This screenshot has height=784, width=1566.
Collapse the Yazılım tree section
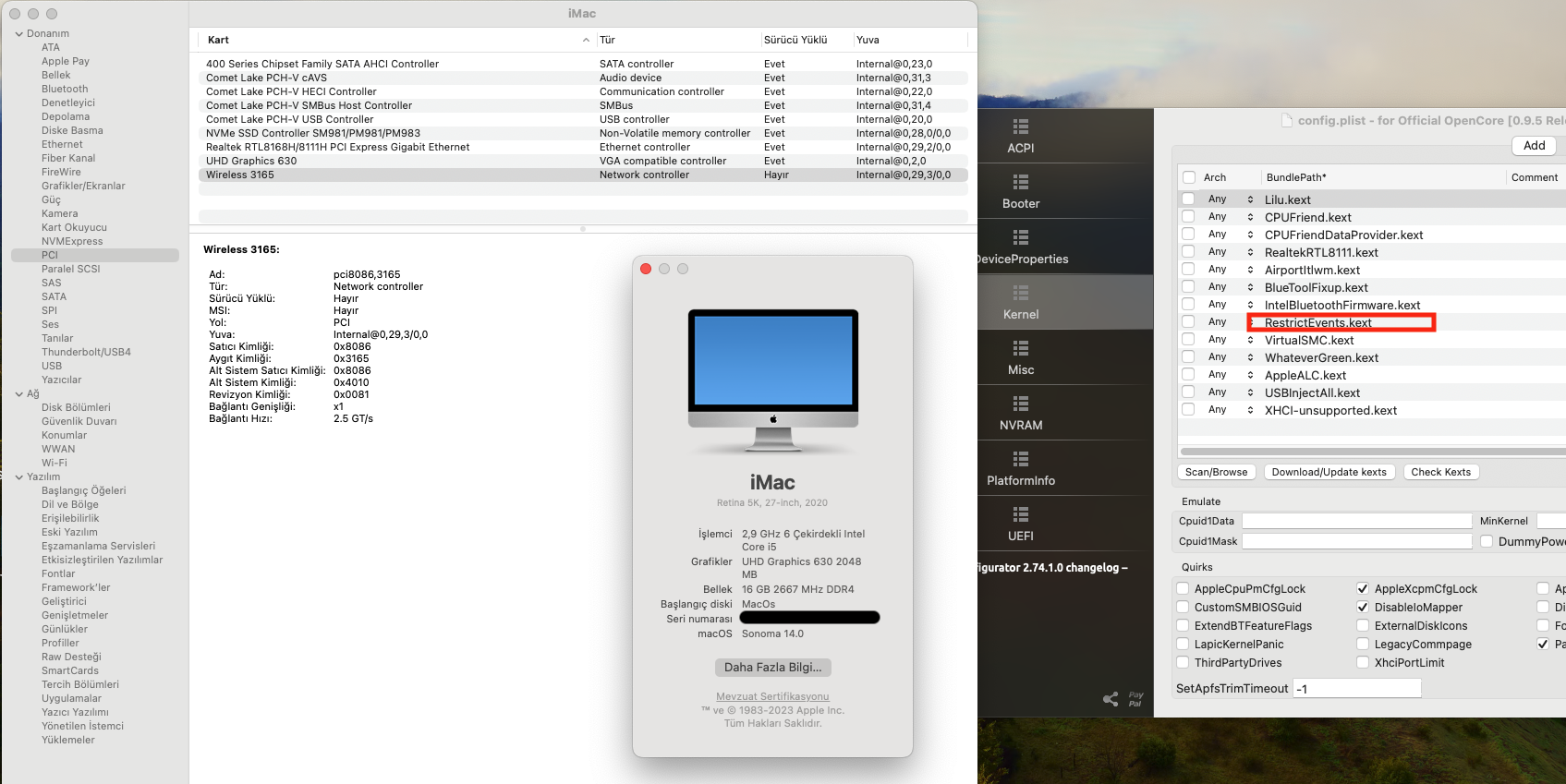point(19,477)
